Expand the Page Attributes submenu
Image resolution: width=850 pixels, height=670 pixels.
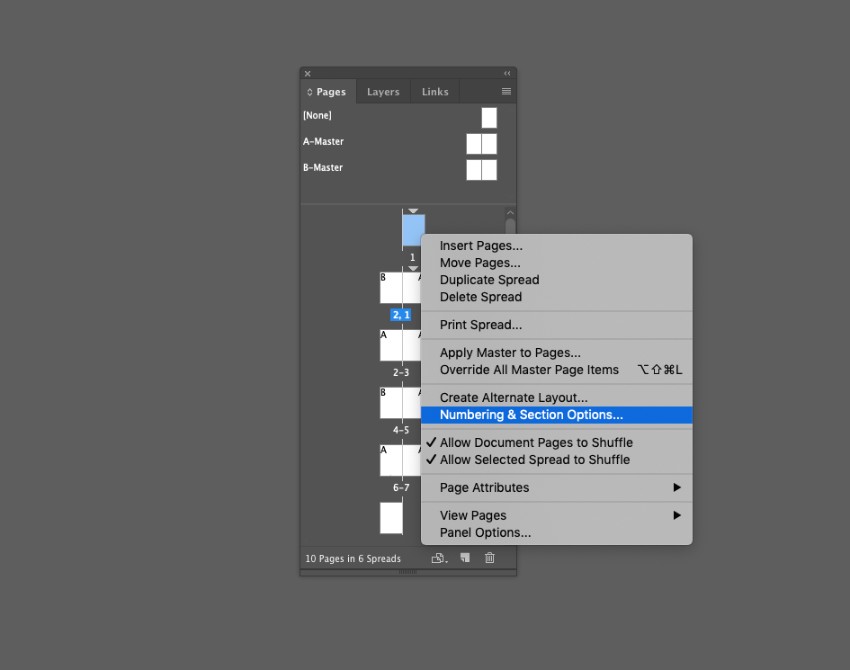tap(556, 487)
